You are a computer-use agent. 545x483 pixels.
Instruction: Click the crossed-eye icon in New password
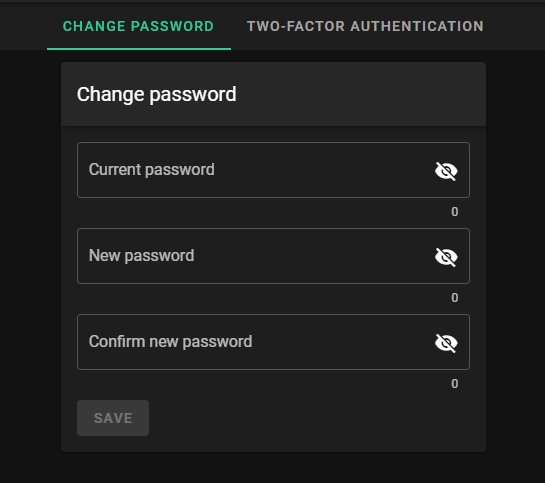tap(446, 257)
